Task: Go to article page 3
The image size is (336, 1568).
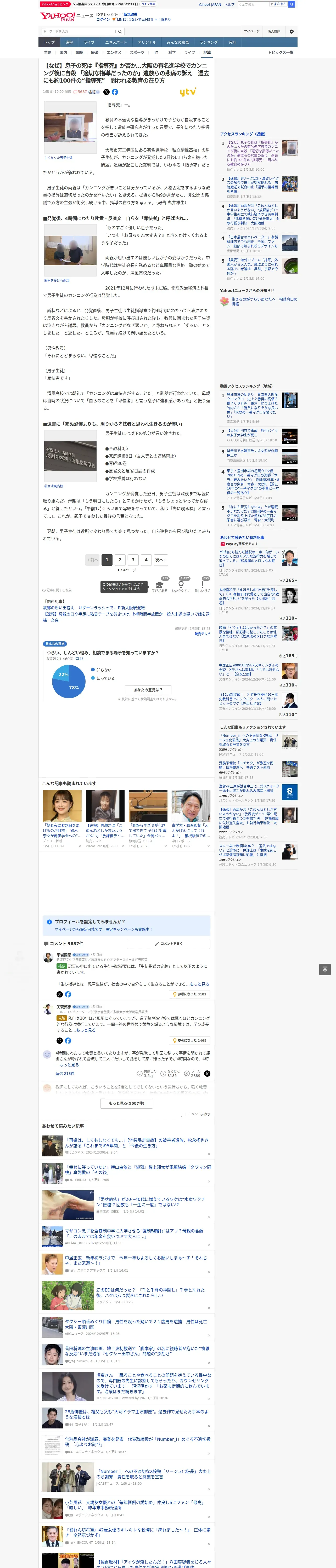Action: coord(133,560)
